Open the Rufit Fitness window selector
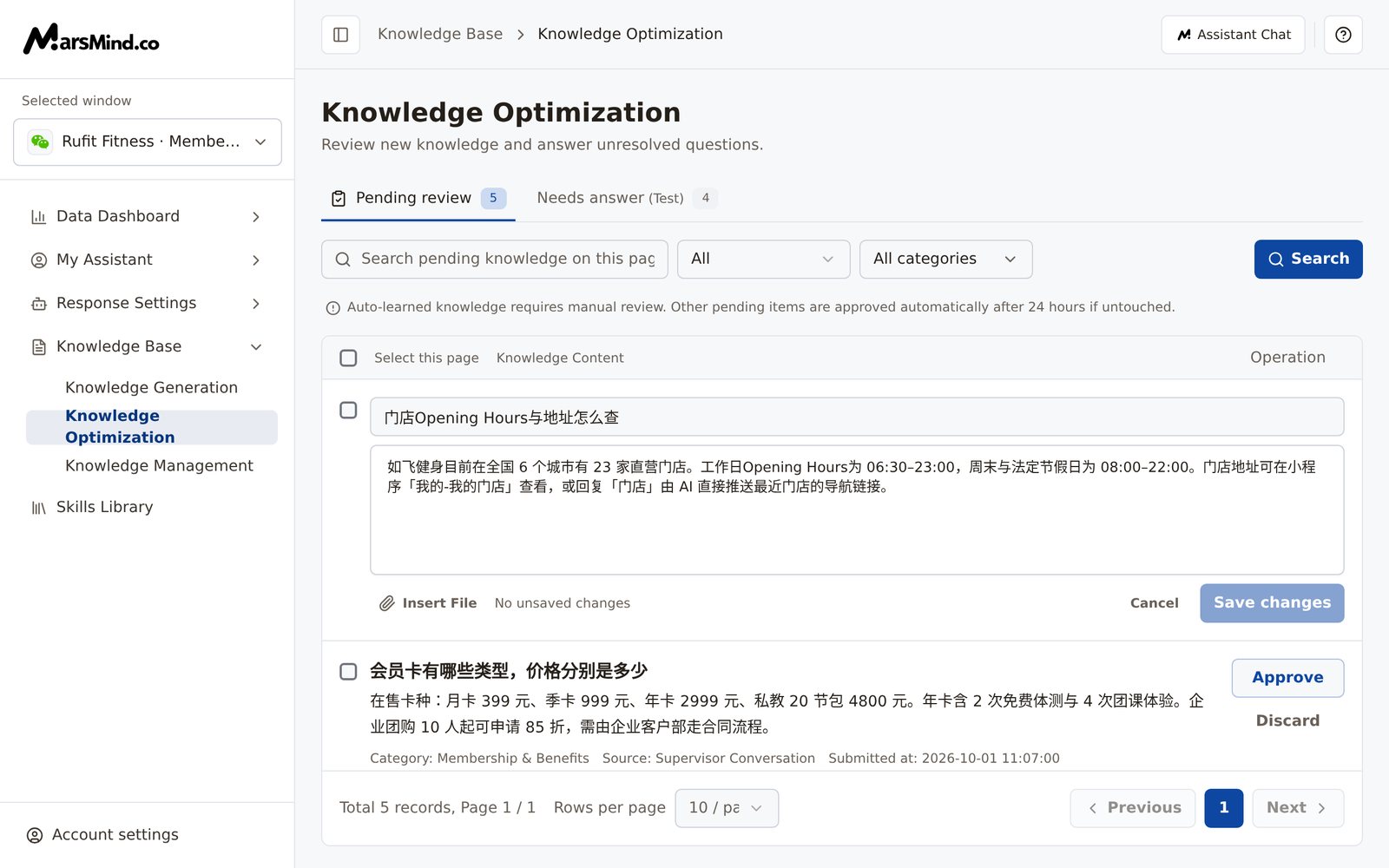This screenshot has width=1389, height=868. point(148,141)
